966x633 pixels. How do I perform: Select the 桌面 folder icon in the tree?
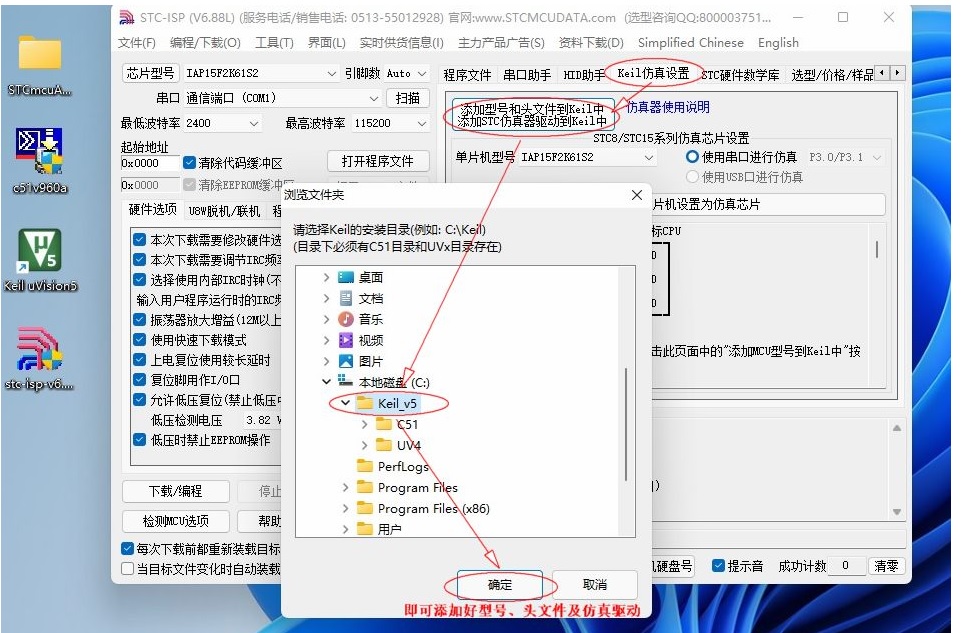coord(346,277)
